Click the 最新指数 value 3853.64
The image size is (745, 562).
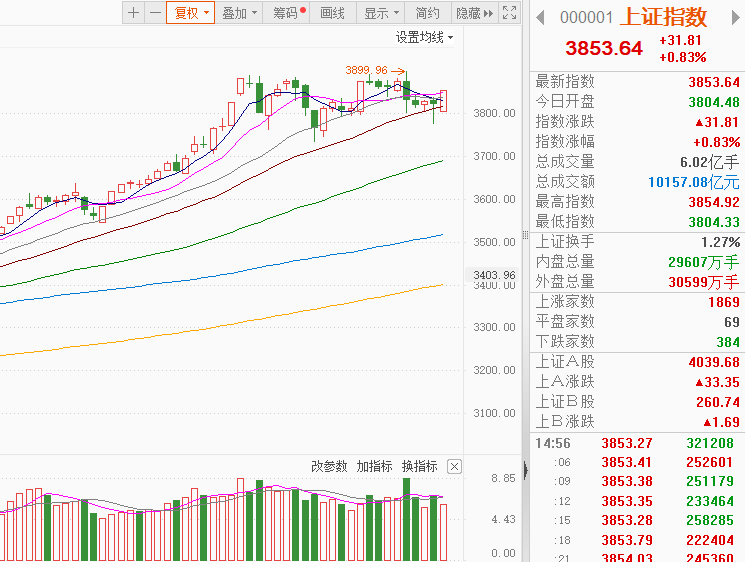click(x=714, y=82)
